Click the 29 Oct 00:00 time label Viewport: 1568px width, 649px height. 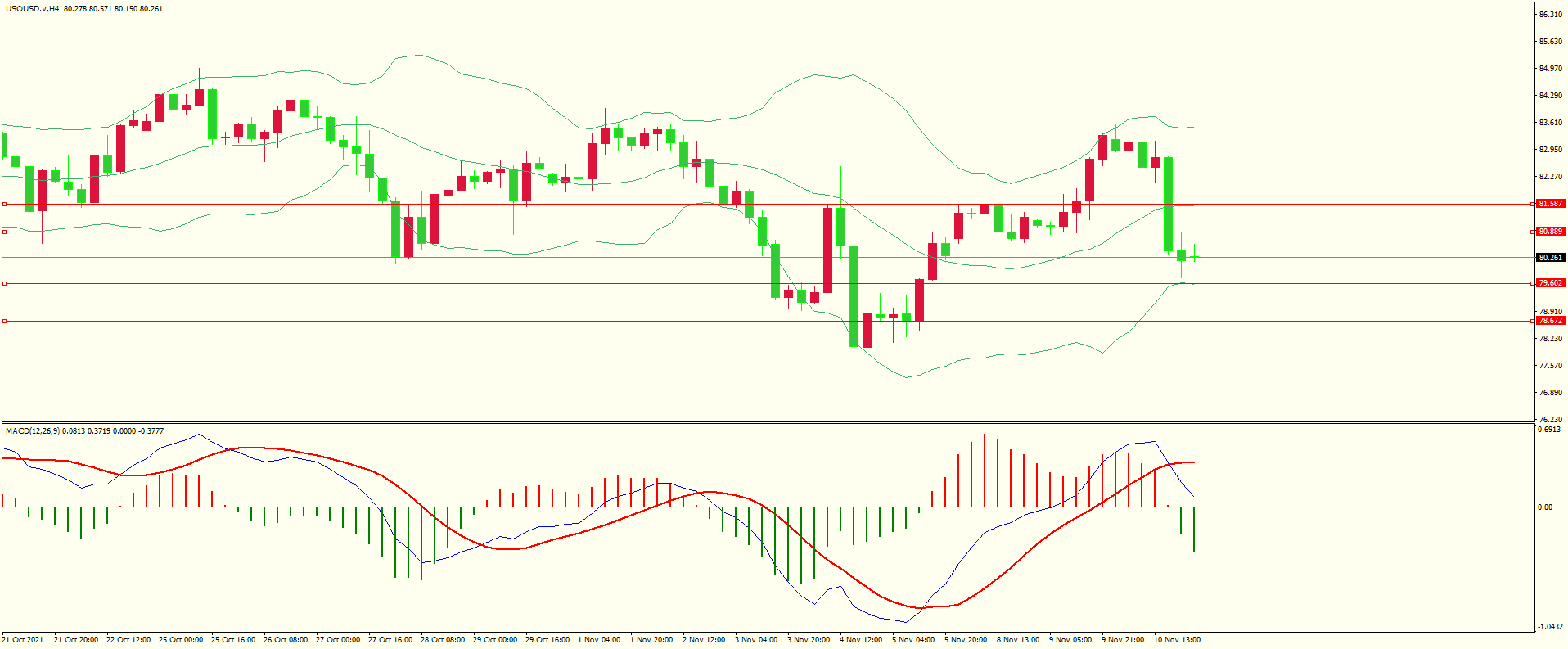coord(495,640)
